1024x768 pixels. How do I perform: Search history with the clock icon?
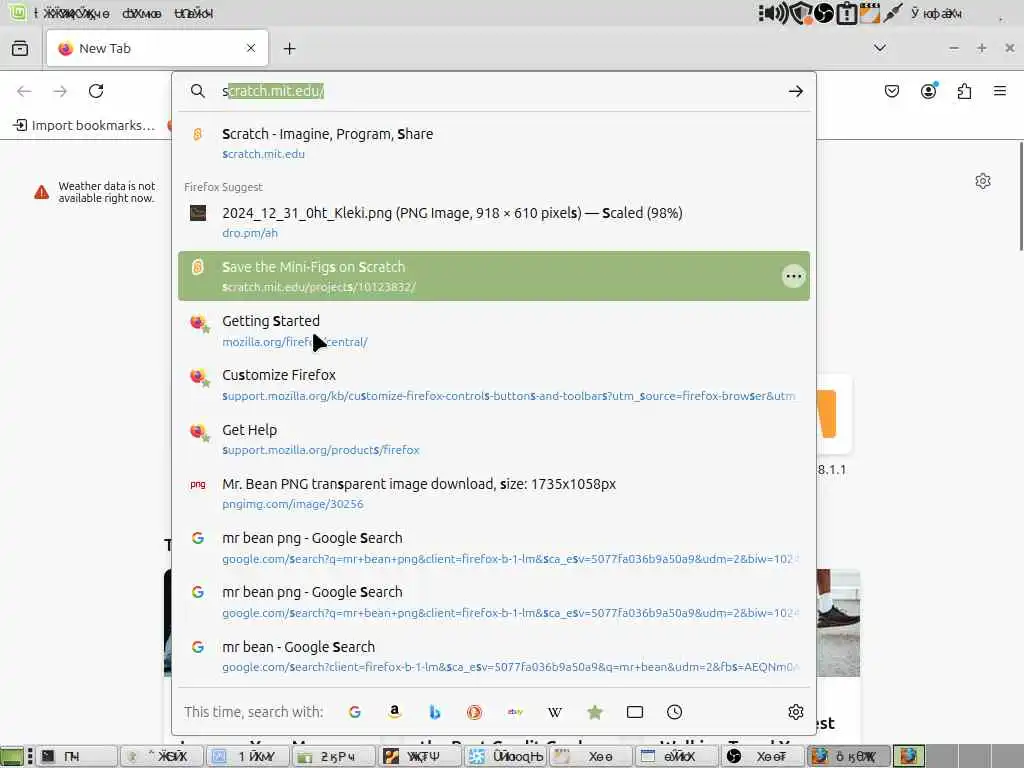[x=675, y=712]
